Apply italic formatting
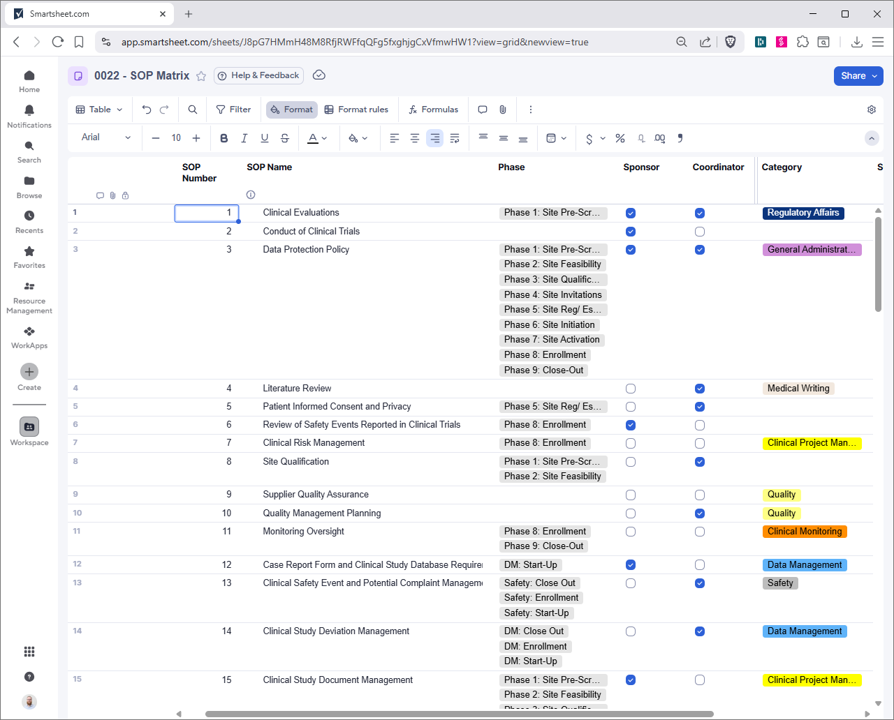The image size is (894, 720). coord(244,138)
